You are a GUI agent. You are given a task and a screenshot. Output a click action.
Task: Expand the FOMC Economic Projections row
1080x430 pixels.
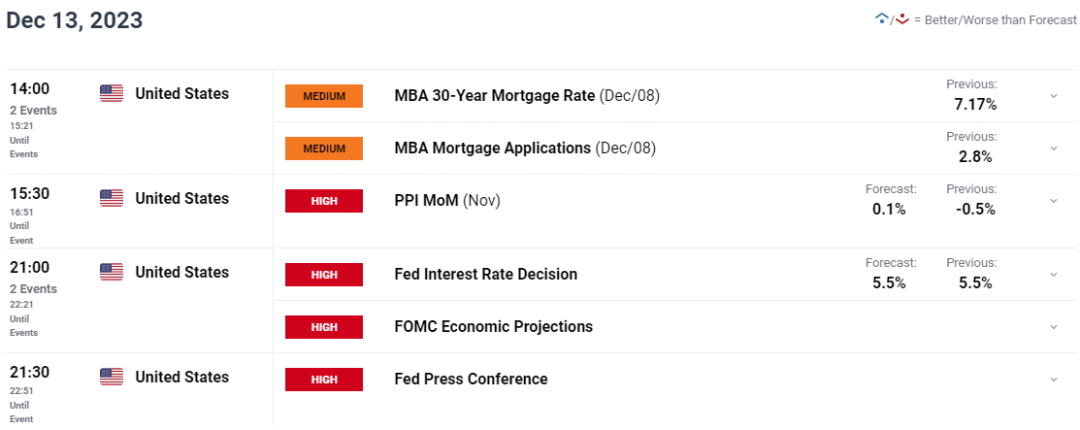(x=1053, y=327)
